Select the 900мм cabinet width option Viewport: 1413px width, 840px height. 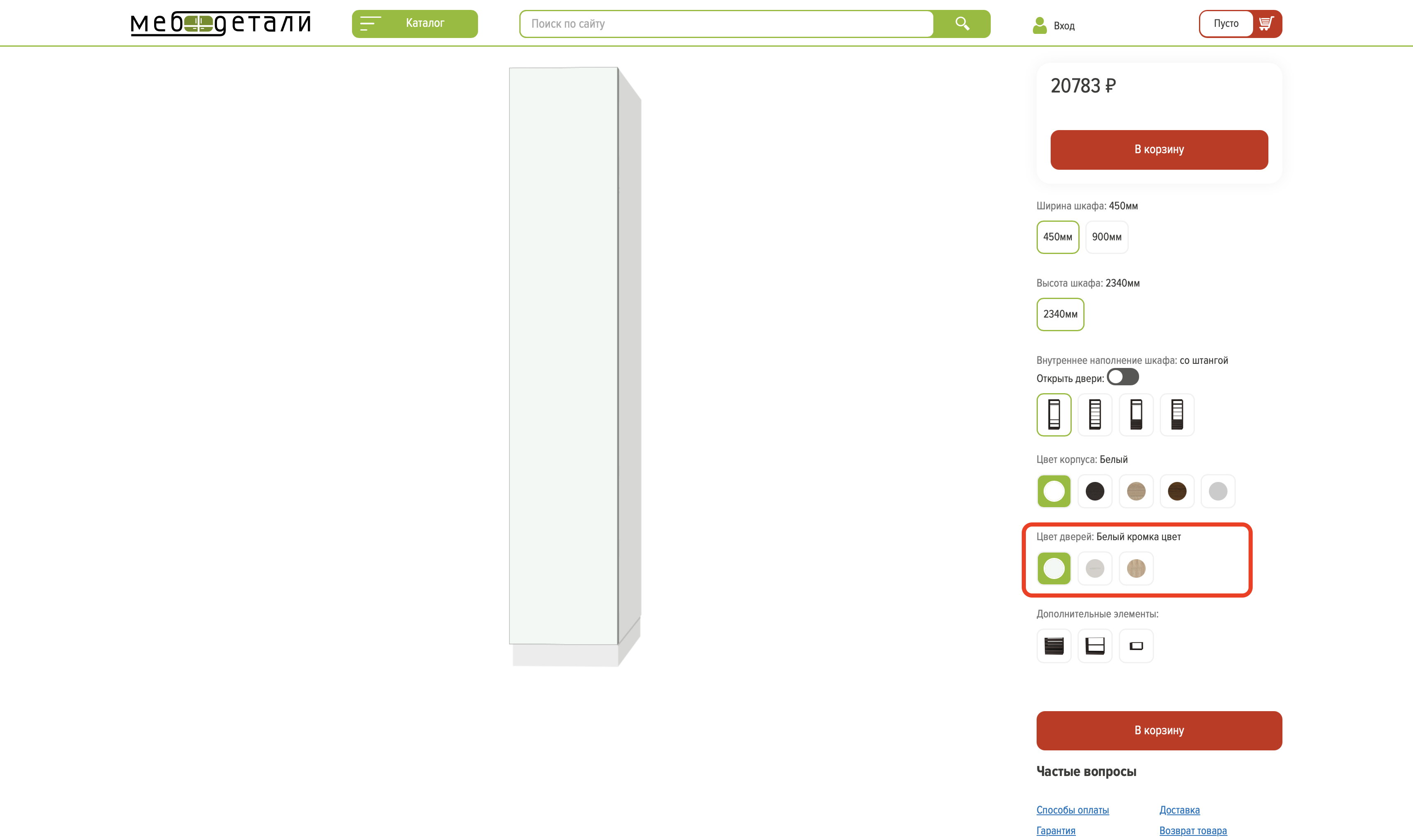tap(1106, 237)
